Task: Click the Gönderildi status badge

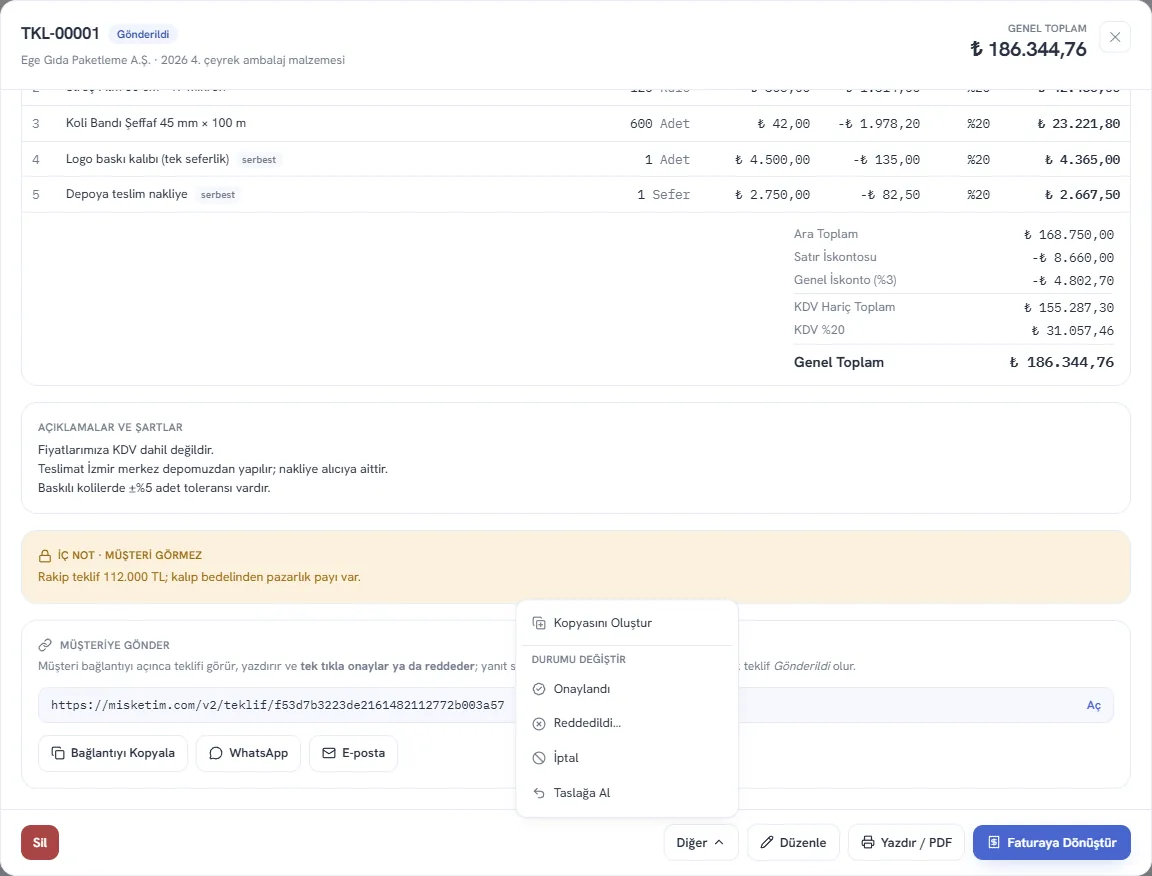Action: [x=143, y=35]
